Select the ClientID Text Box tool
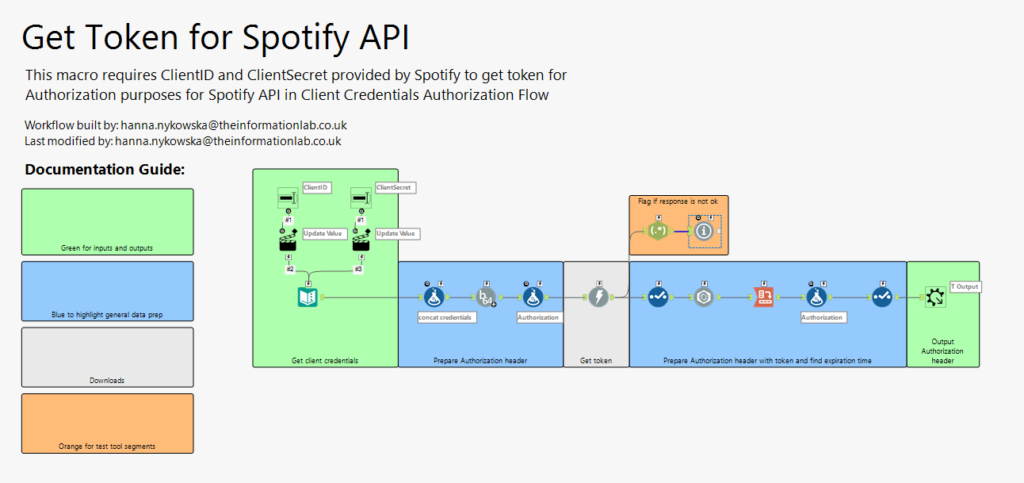This screenshot has height=483, width=1024. coord(287,196)
